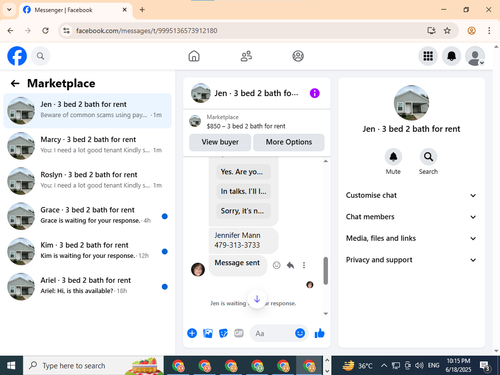This screenshot has width=500, height=375.
Task: Choose a sticker icon in composer
Action: pos(223,333)
